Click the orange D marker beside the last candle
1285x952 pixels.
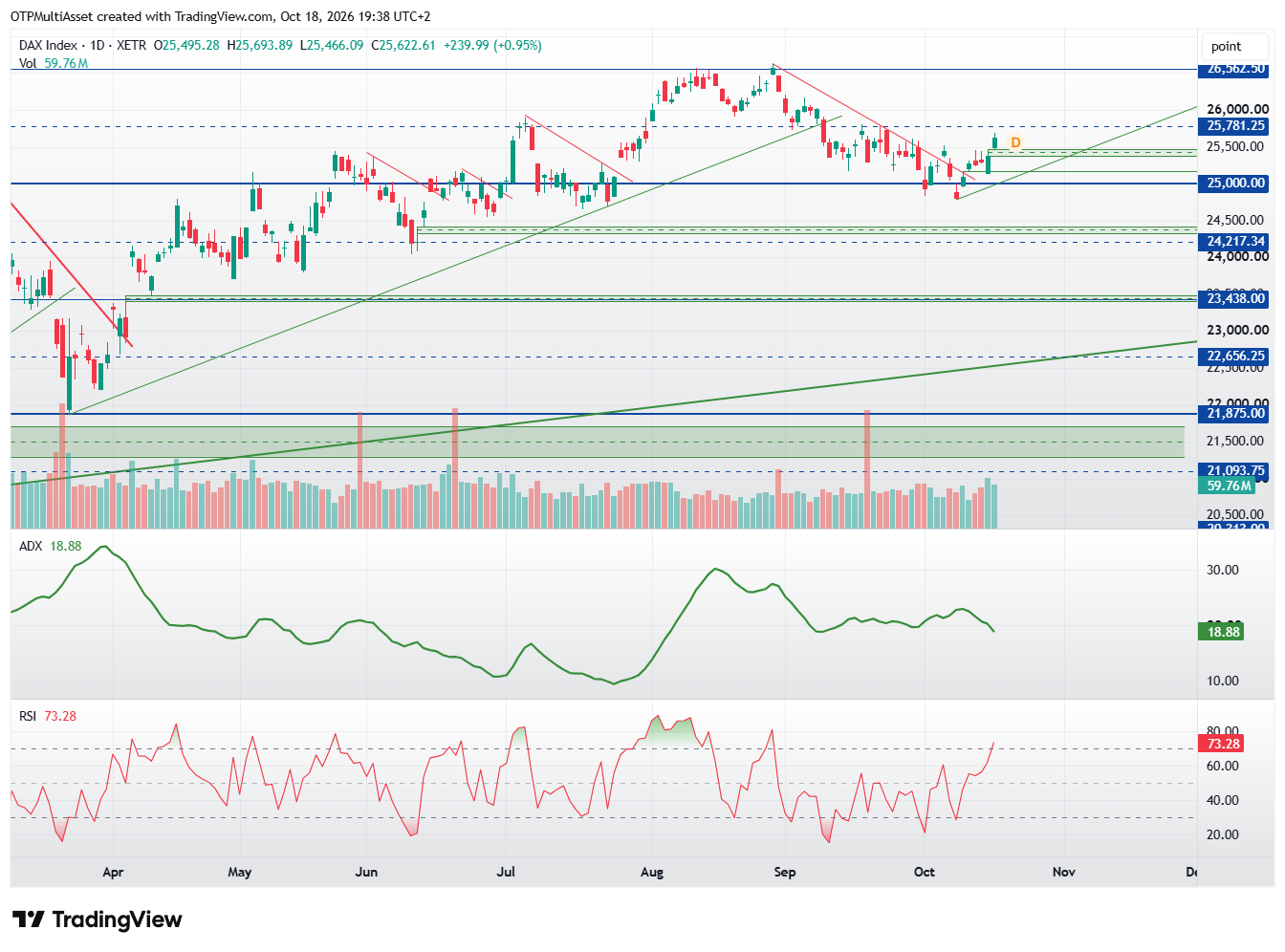pyautogui.click(x=1015, y=142)
